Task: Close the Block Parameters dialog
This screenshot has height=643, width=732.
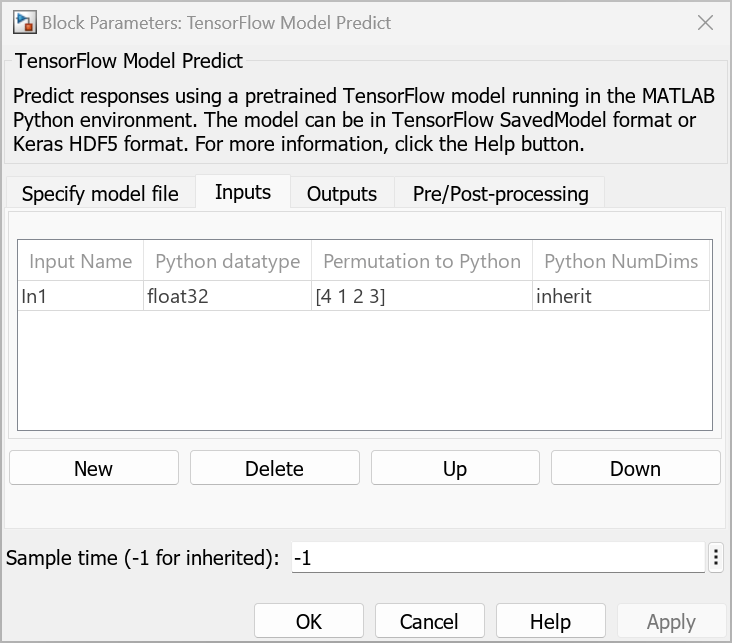Action: click(x=705, y=22)
